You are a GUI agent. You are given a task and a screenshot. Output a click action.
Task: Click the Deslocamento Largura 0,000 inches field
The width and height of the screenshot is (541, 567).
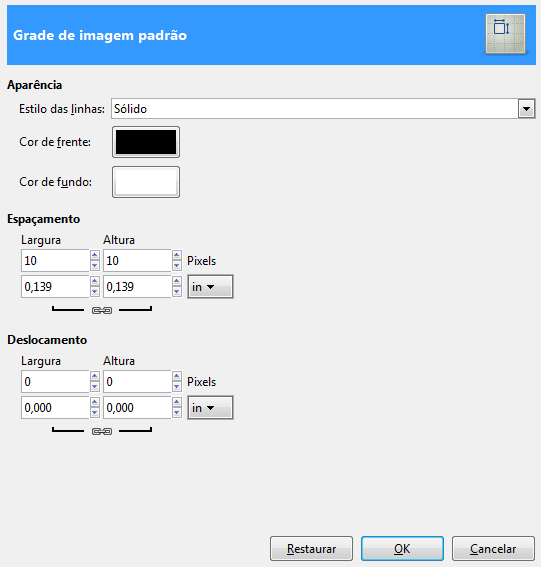[55, 408]
